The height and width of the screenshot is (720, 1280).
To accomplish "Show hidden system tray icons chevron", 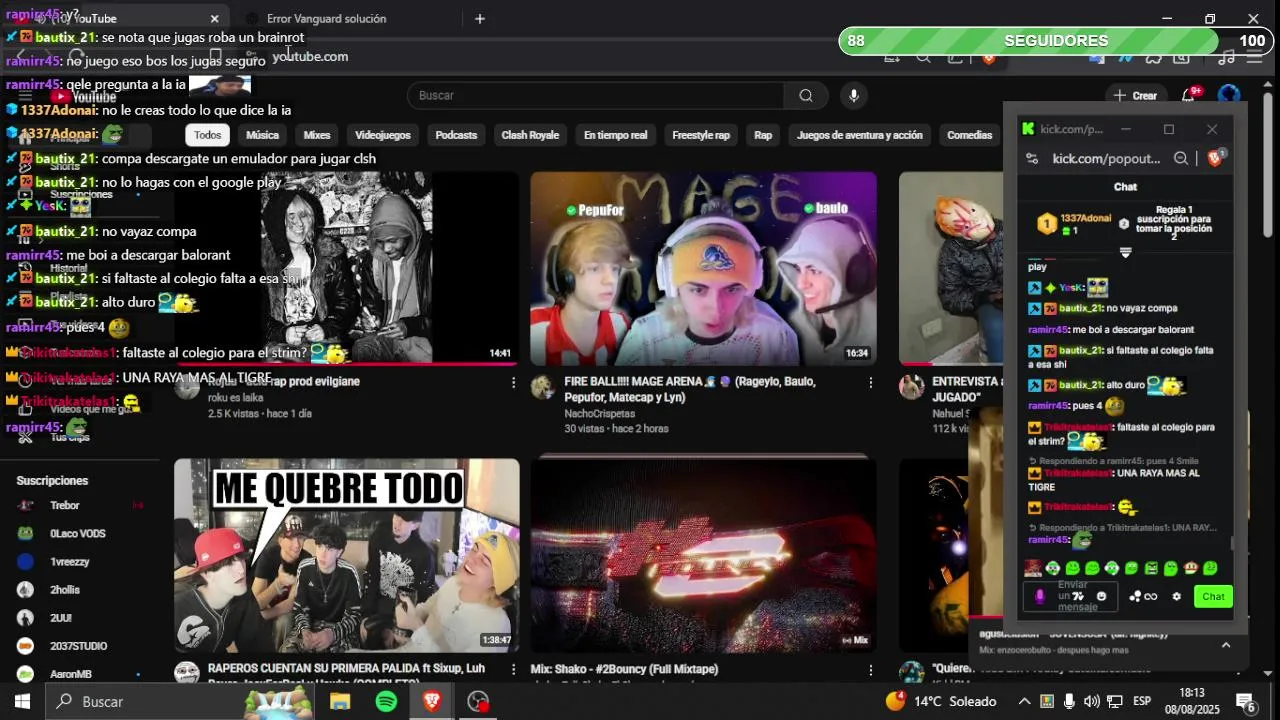I will tap(1025, 702).
